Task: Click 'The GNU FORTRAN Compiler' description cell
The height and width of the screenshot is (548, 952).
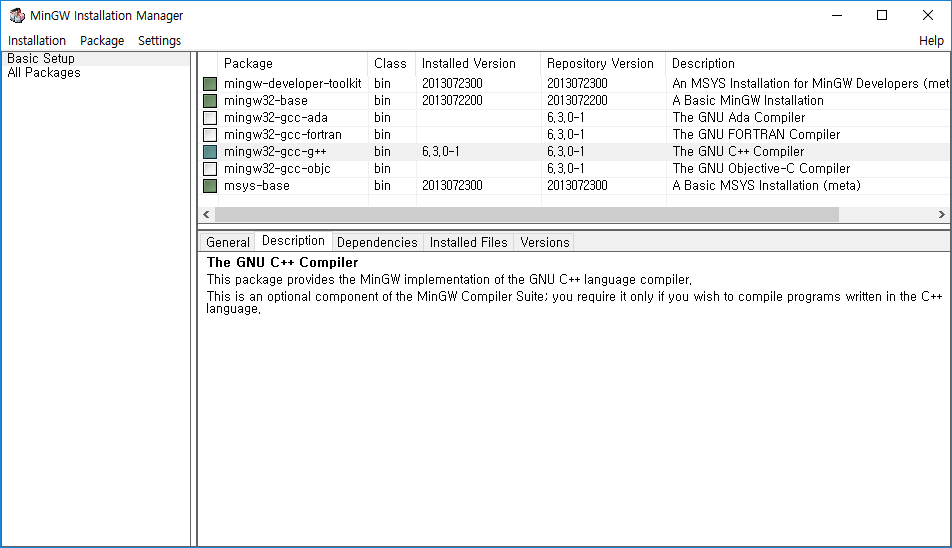Action: coord(756,135)
